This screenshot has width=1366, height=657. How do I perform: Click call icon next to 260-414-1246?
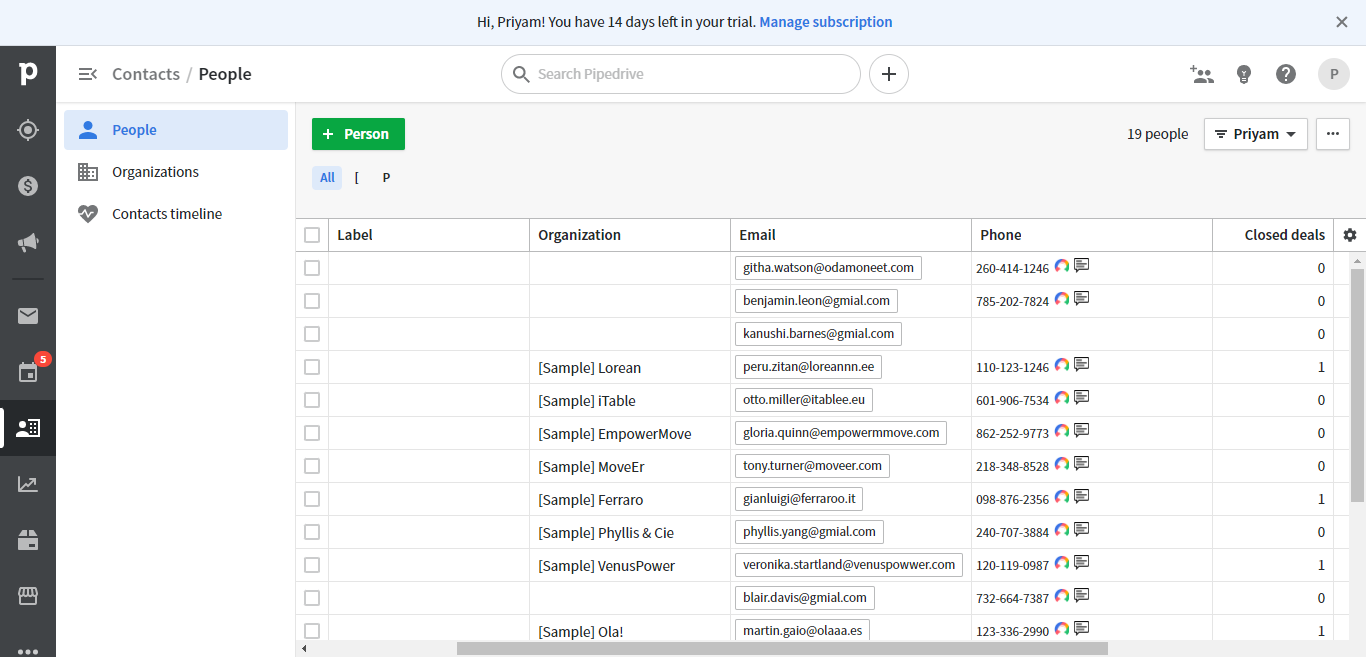pos(1062,266)
